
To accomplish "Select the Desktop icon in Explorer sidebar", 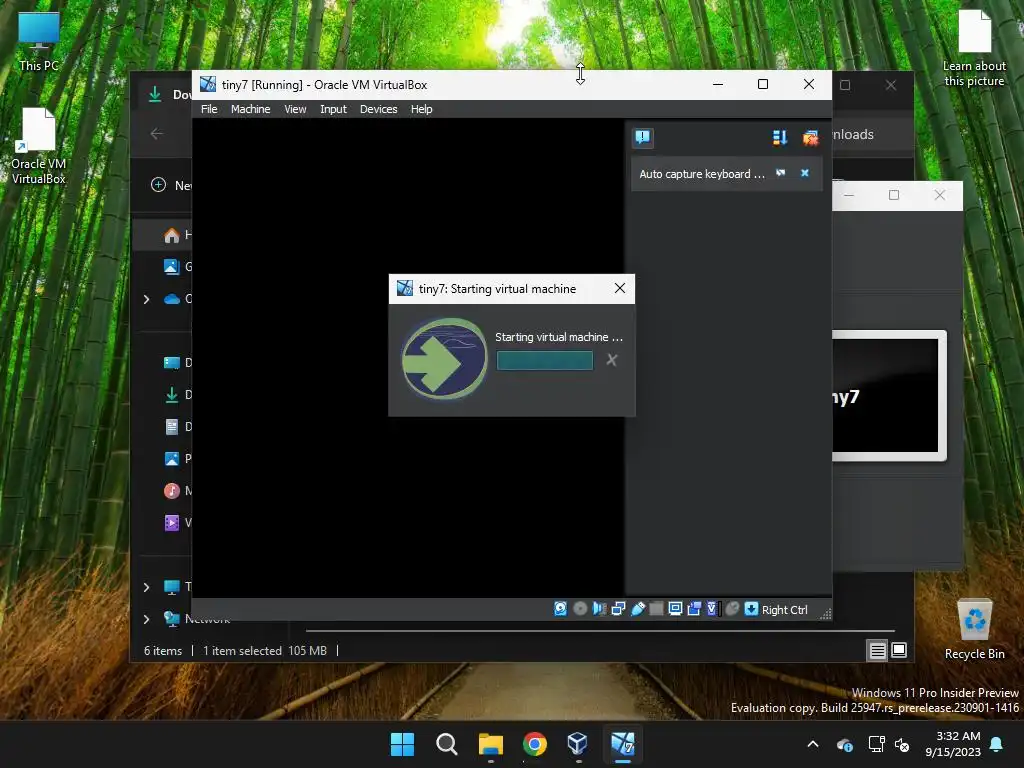I will coord(172,363).
